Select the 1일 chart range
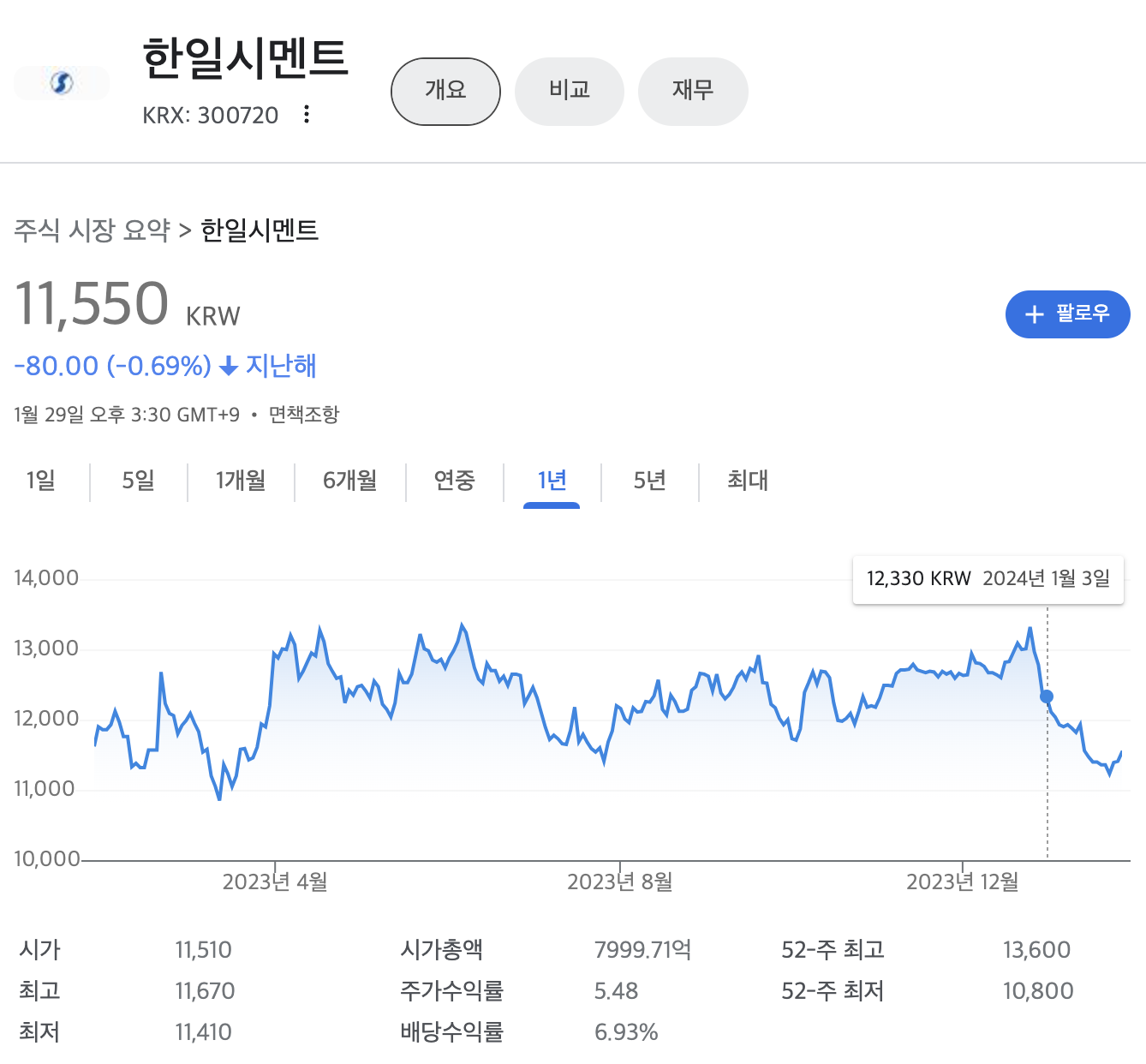Viewport: 1146px width, 1064px height. (x=41, y=481)
